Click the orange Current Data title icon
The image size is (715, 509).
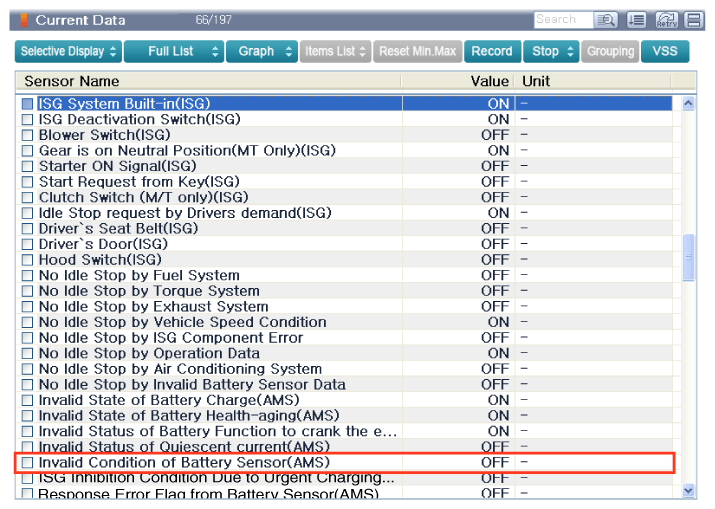(26, 20)
